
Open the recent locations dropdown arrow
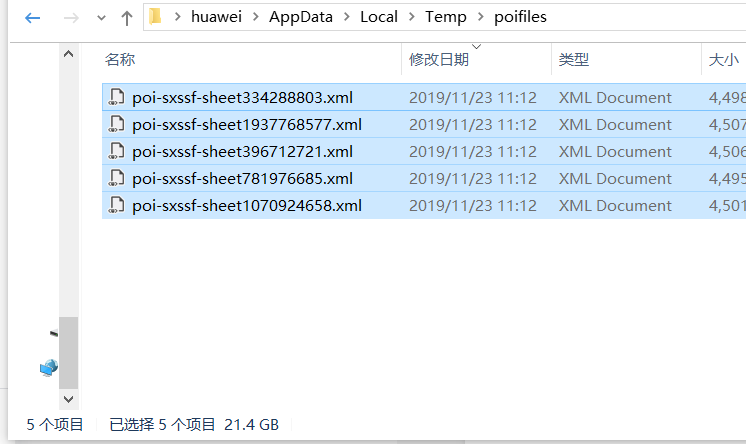point(101,19)
